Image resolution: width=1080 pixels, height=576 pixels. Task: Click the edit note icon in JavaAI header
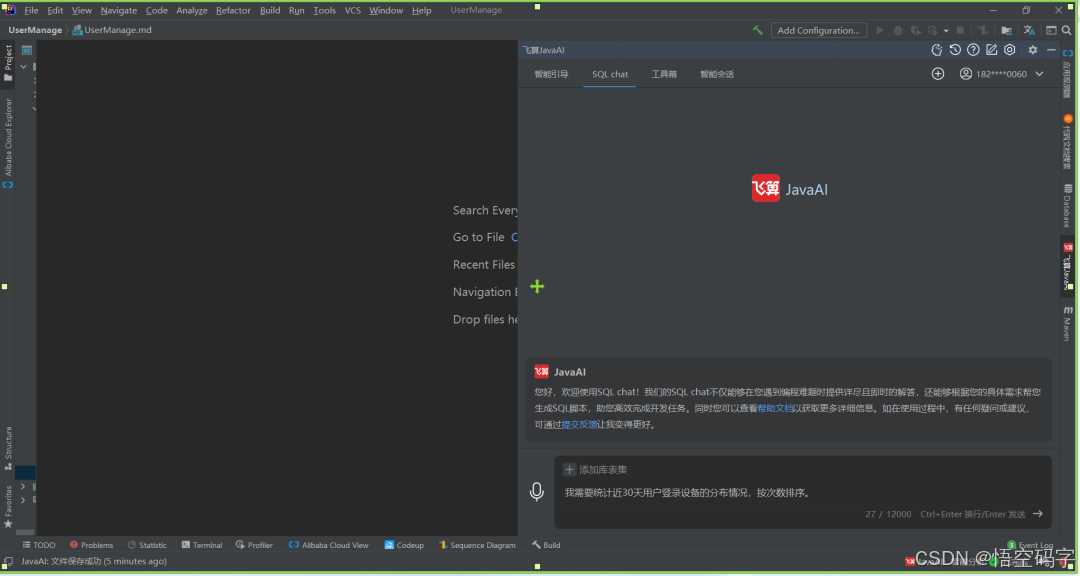(x=991, y=50)
